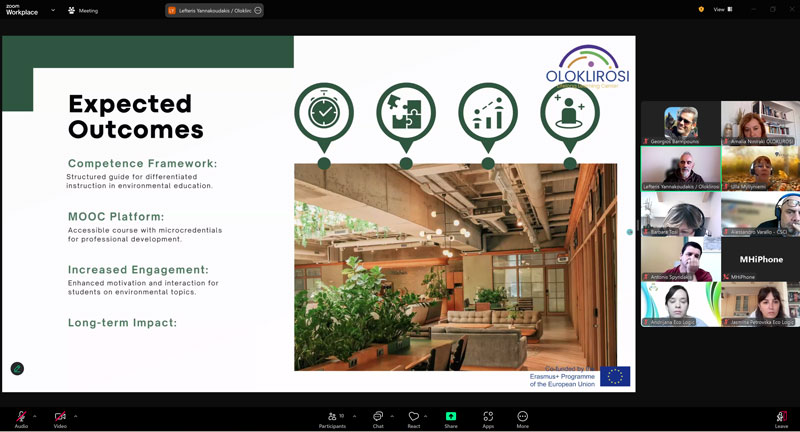Image resolution: width=800 pixels, height=432 pixels.
Task: Expand the video settings arrow next to Video
Action: click(x=75, y=416)
